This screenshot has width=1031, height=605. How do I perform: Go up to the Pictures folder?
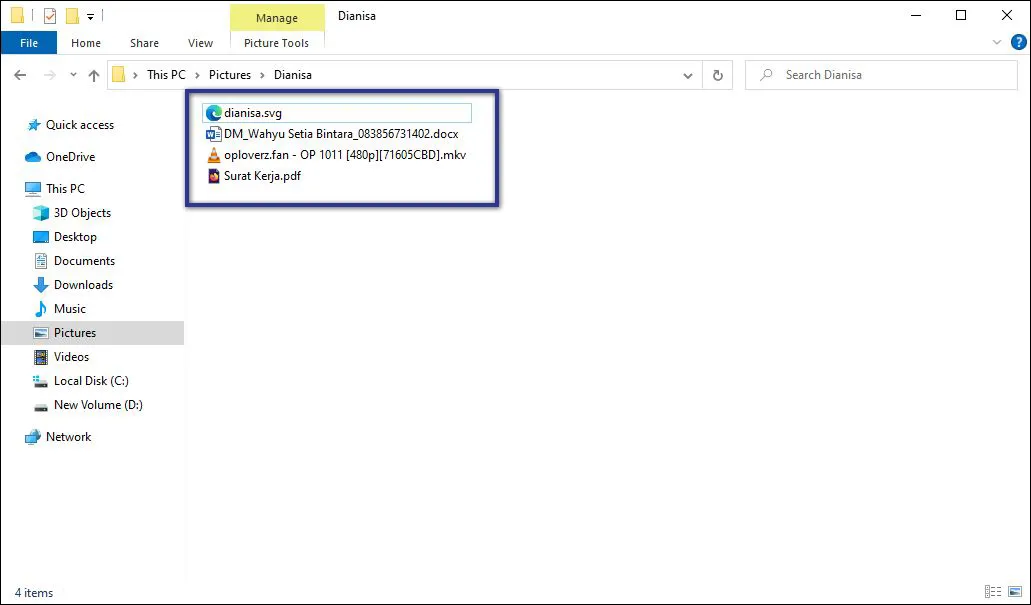tap(93, 74)
